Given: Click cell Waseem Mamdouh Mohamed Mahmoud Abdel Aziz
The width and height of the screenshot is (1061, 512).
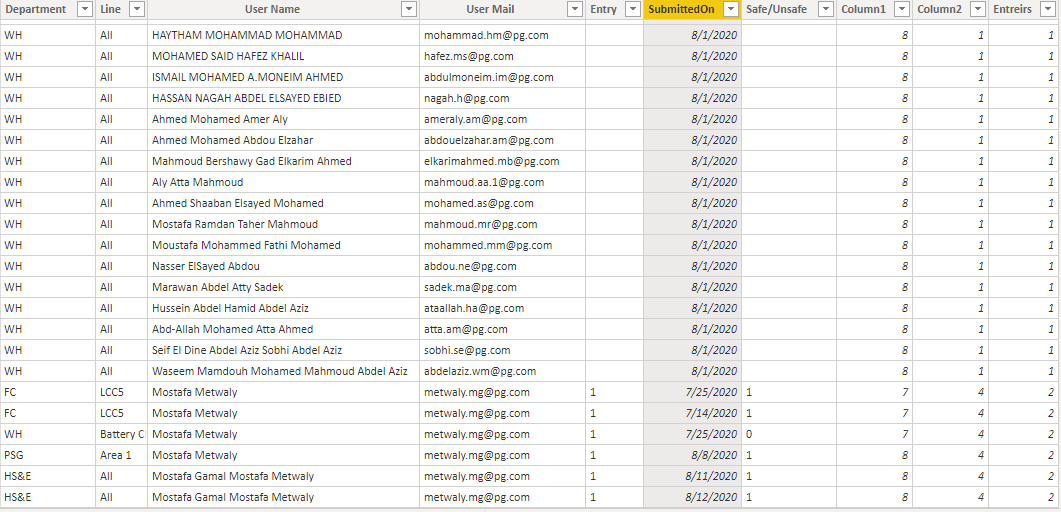Looking at the screenshot, I should click(284, 371).
